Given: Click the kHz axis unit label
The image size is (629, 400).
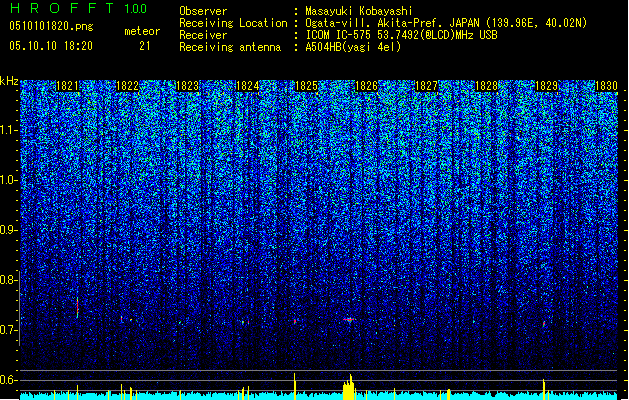Looking at the screenshot, I should [x=9, y=81].
